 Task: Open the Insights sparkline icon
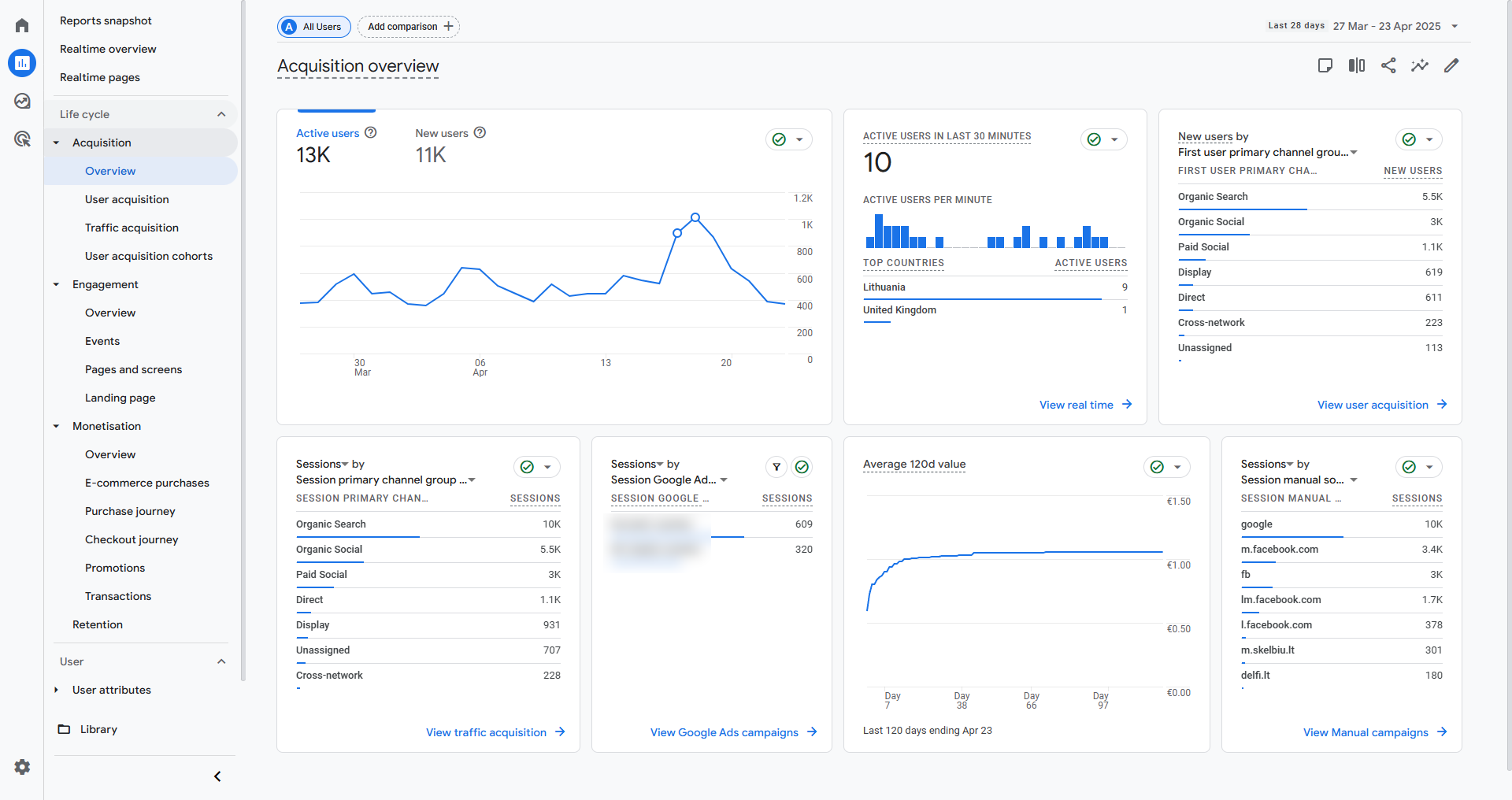tap(1420, 65)
